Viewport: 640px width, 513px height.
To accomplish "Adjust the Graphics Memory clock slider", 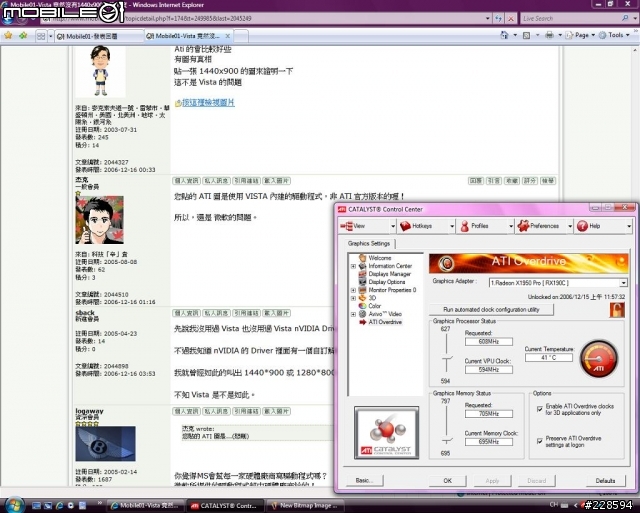I will [447, 441].
